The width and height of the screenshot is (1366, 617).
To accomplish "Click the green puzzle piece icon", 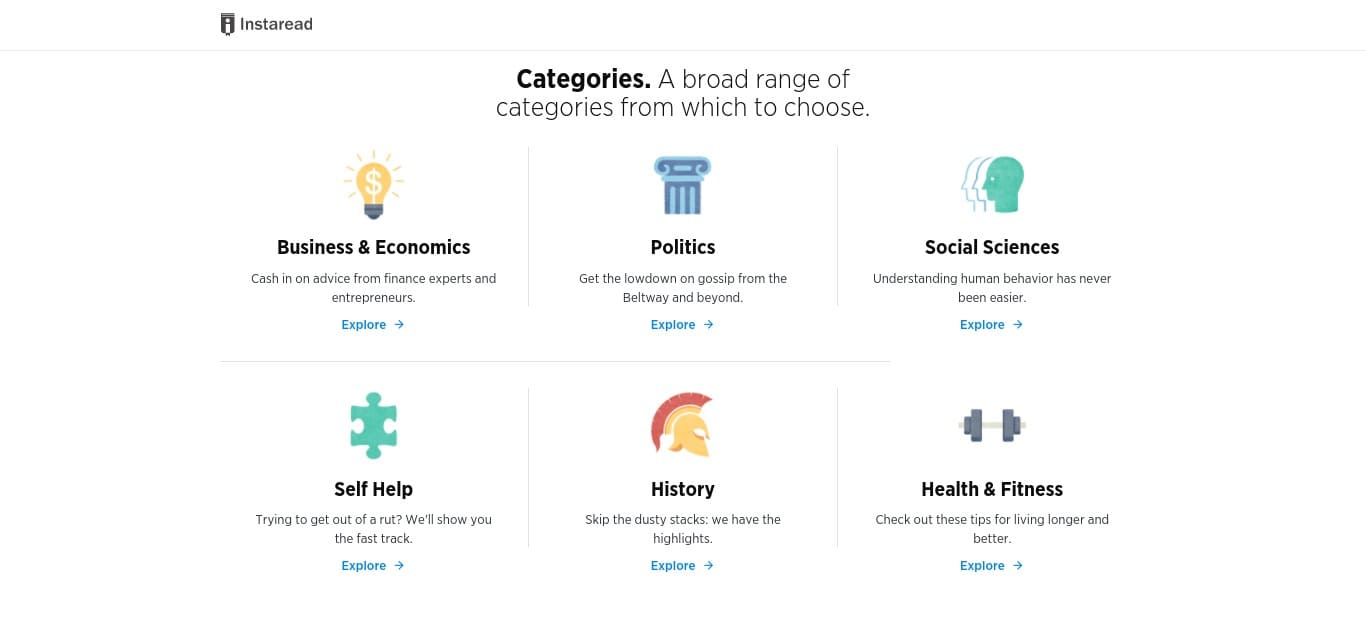I will tap(373, 426).
